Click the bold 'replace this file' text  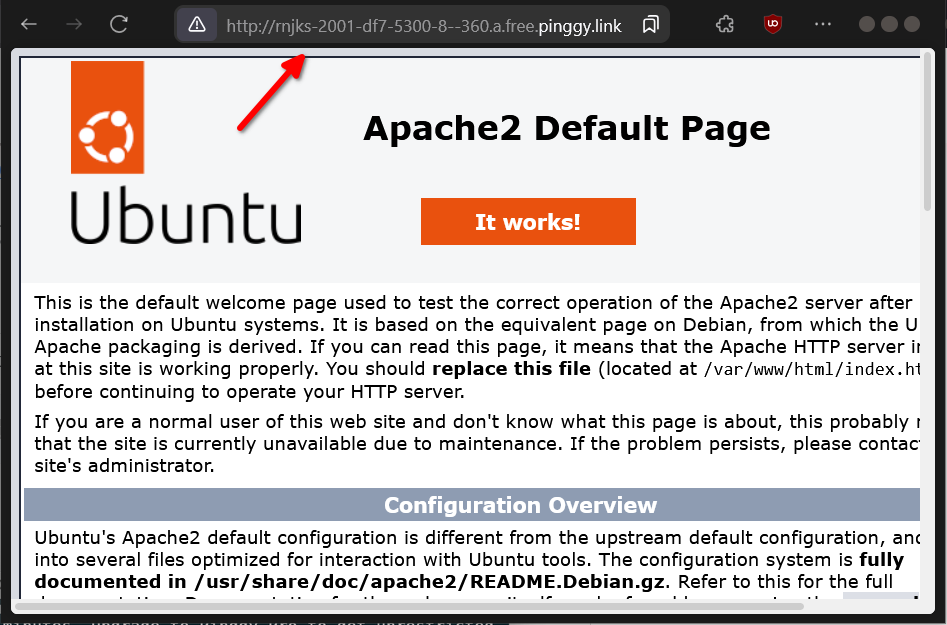[512, 369]
